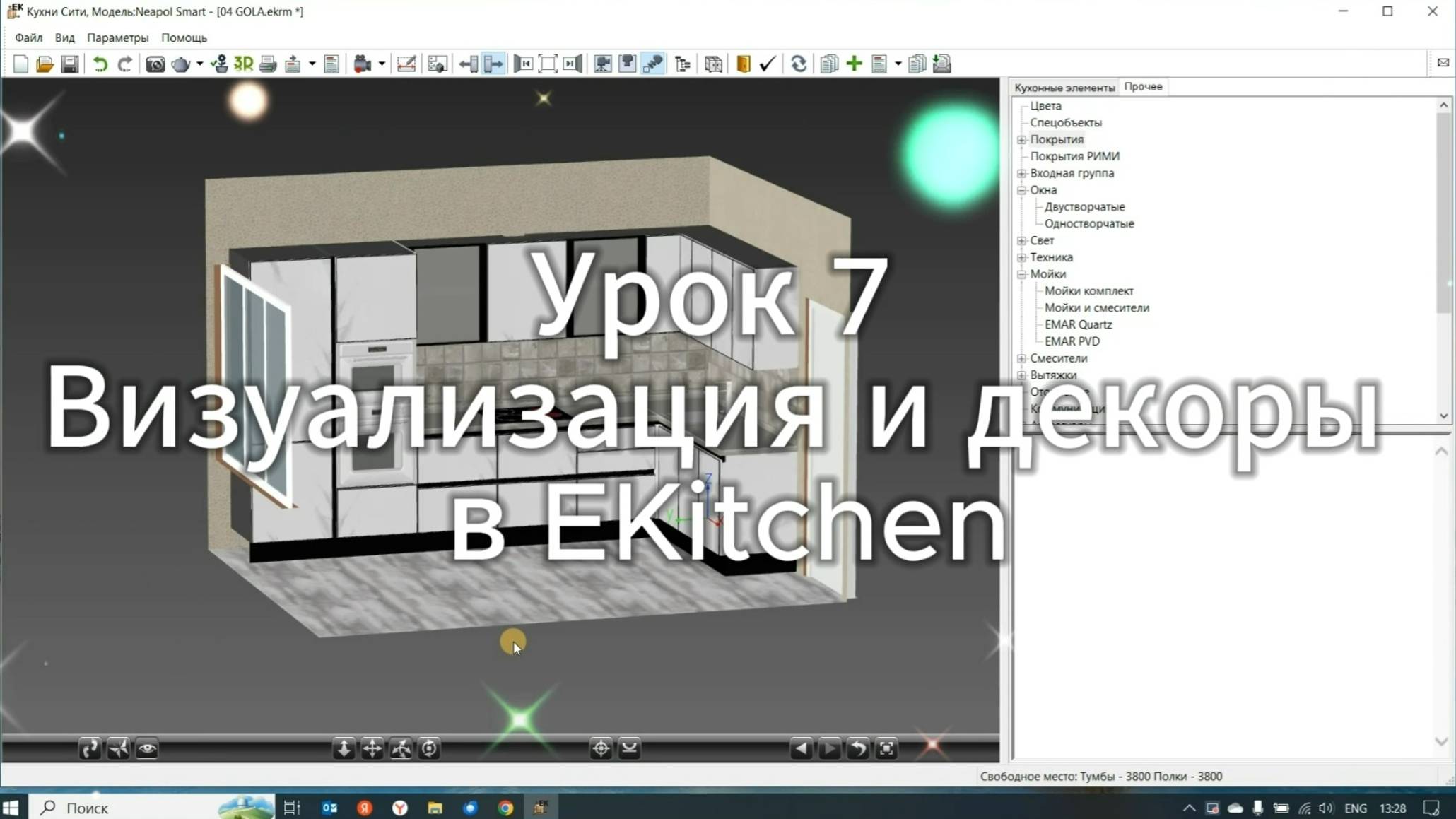Collapse the Окна tree node
This screenshot has width=1456, height=819.
[1021, 190]
